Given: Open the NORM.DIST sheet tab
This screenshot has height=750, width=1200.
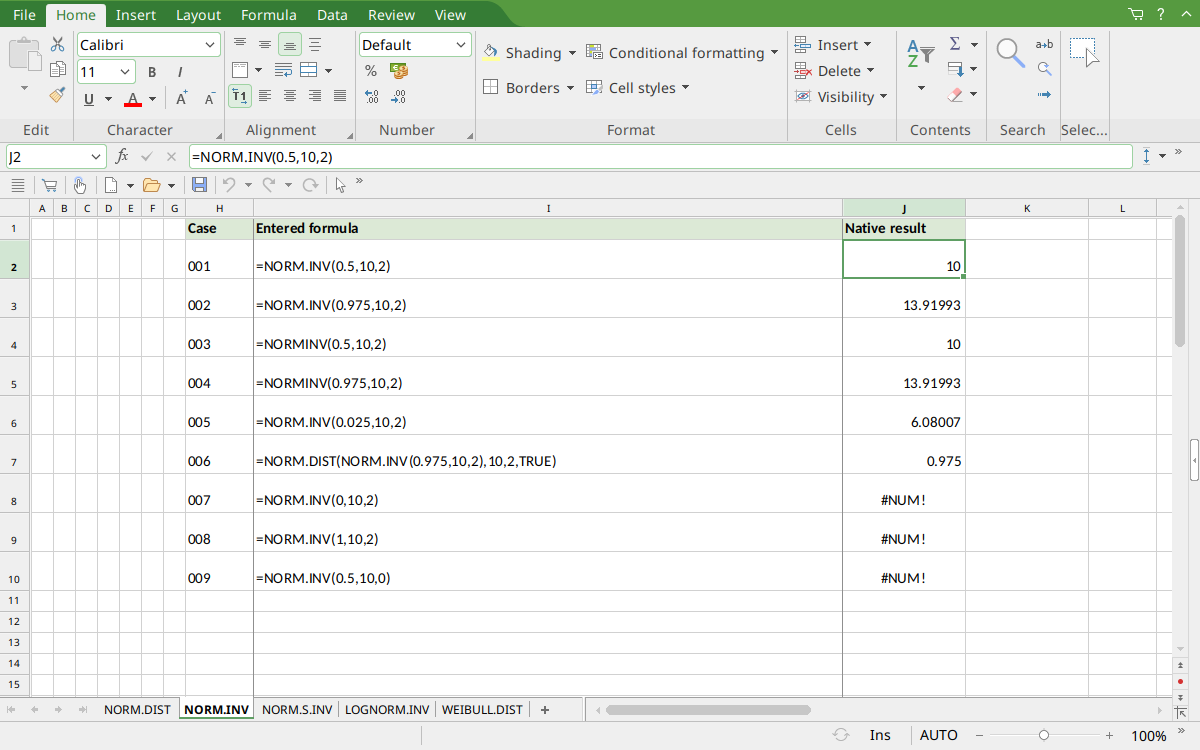Looking at the screenshot, I should coord(137,710).
